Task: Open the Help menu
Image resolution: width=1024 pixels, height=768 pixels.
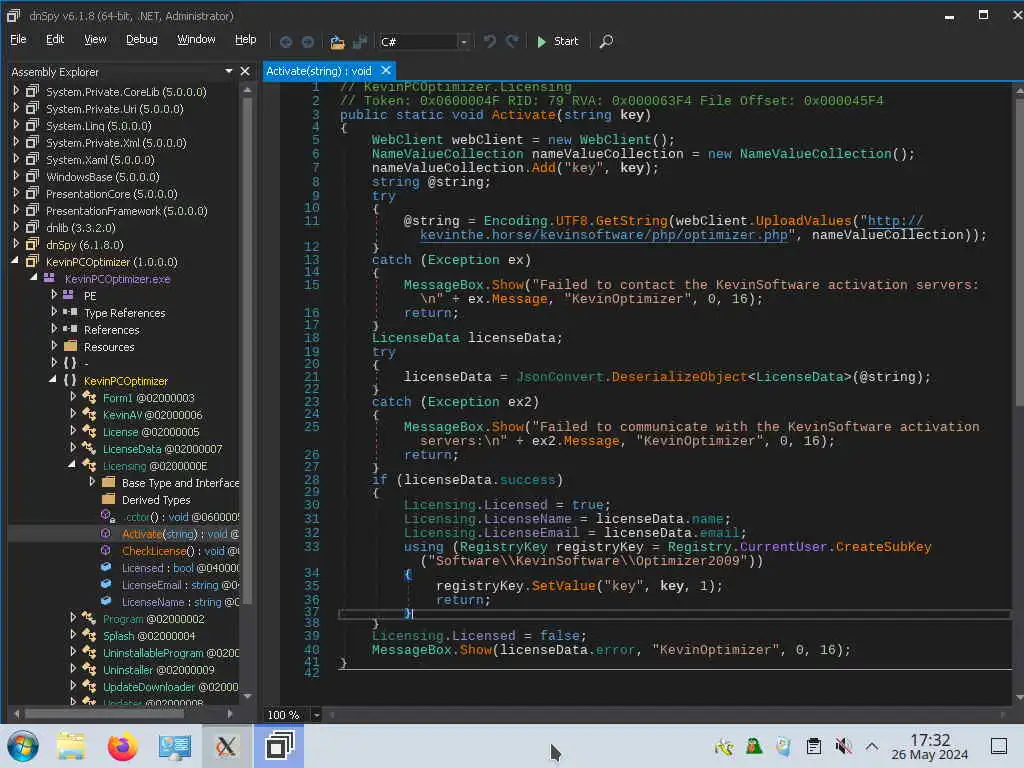Action: [246, 39]
